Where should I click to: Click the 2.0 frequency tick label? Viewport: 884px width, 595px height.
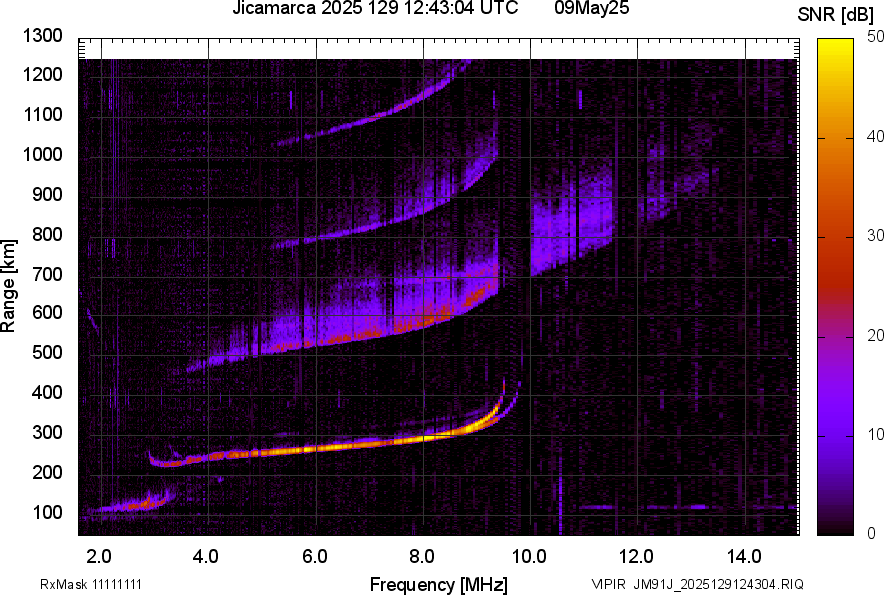tap(99, 557)
